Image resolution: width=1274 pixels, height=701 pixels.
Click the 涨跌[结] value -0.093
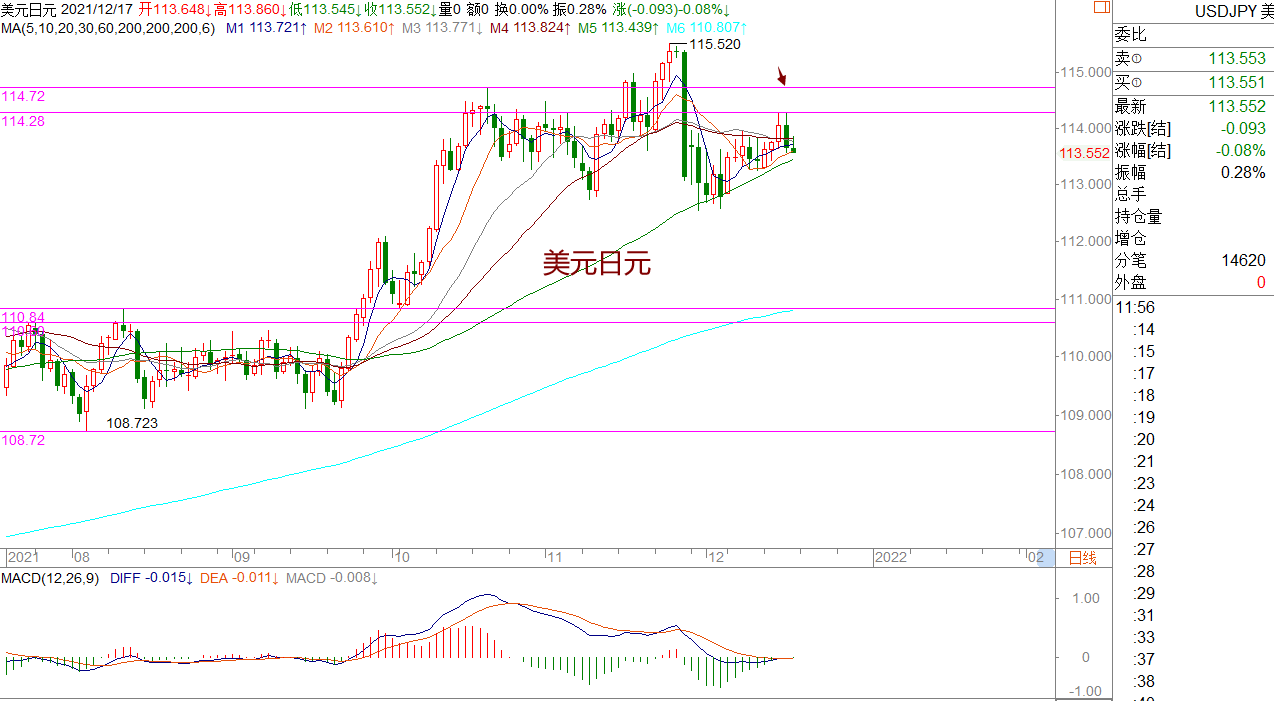point(1243,129)
